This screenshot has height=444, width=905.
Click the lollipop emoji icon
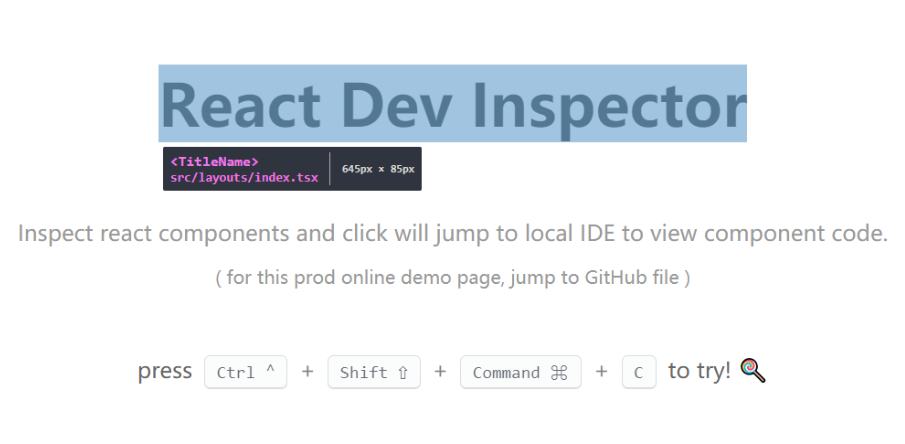[753, 371]
